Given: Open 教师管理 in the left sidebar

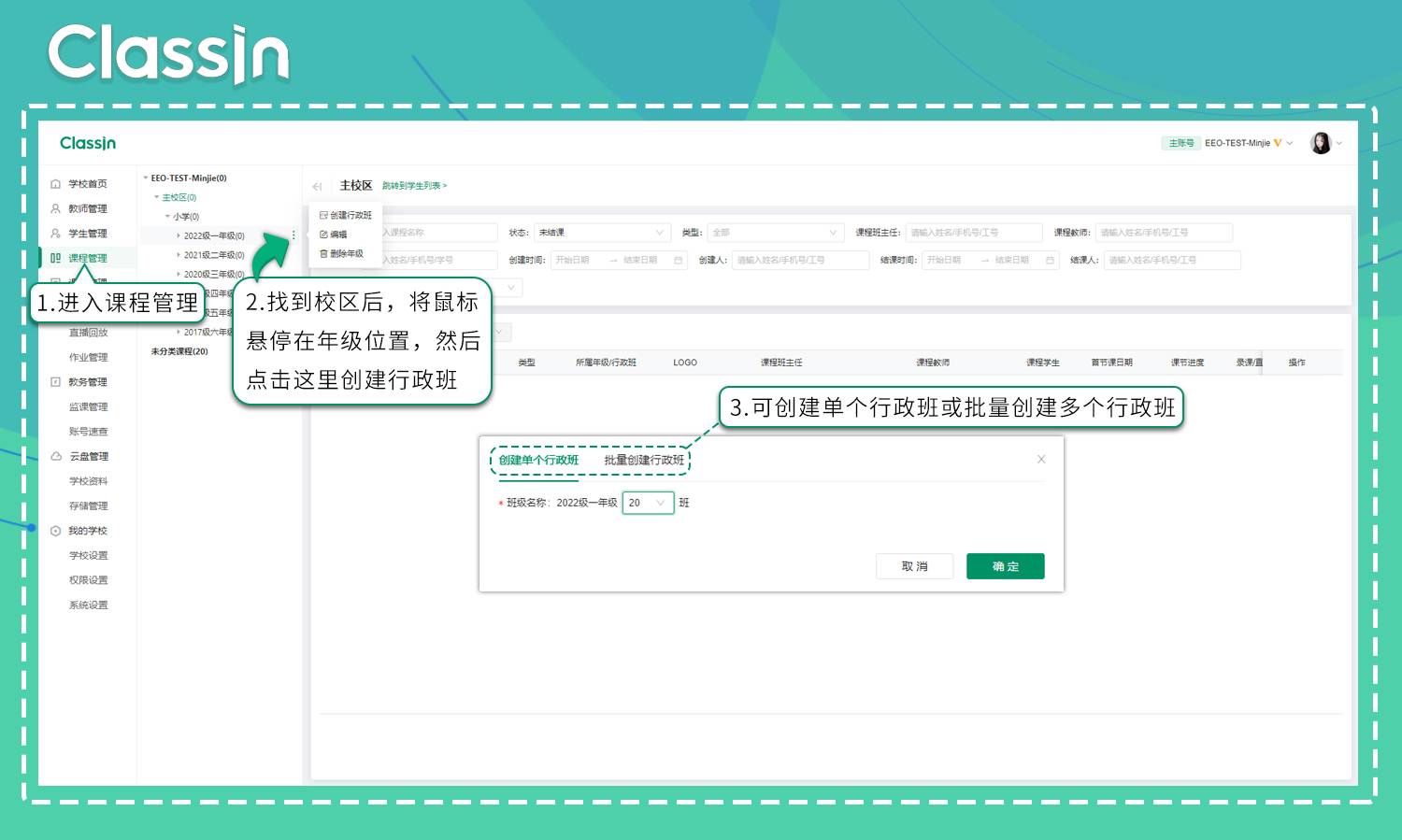Looking at the screenshot, I should pos(88,208).
